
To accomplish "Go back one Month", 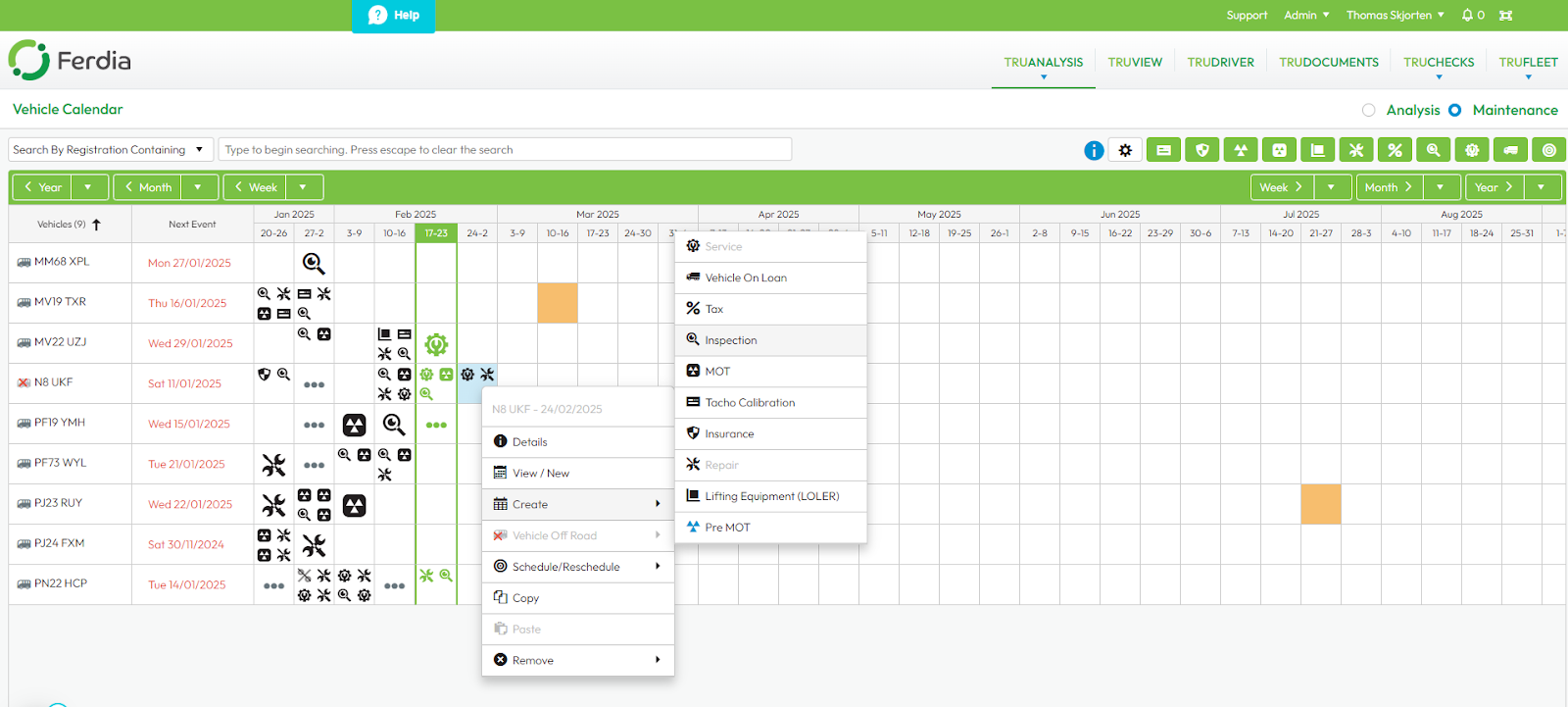I will [148, 187].
